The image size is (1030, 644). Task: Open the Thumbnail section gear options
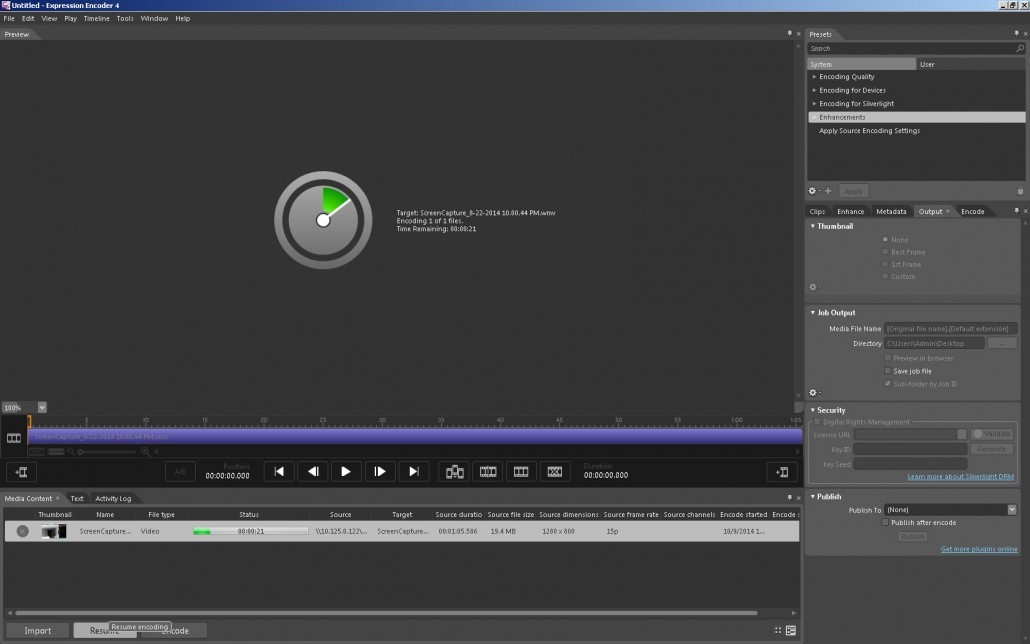pos(813,287)
